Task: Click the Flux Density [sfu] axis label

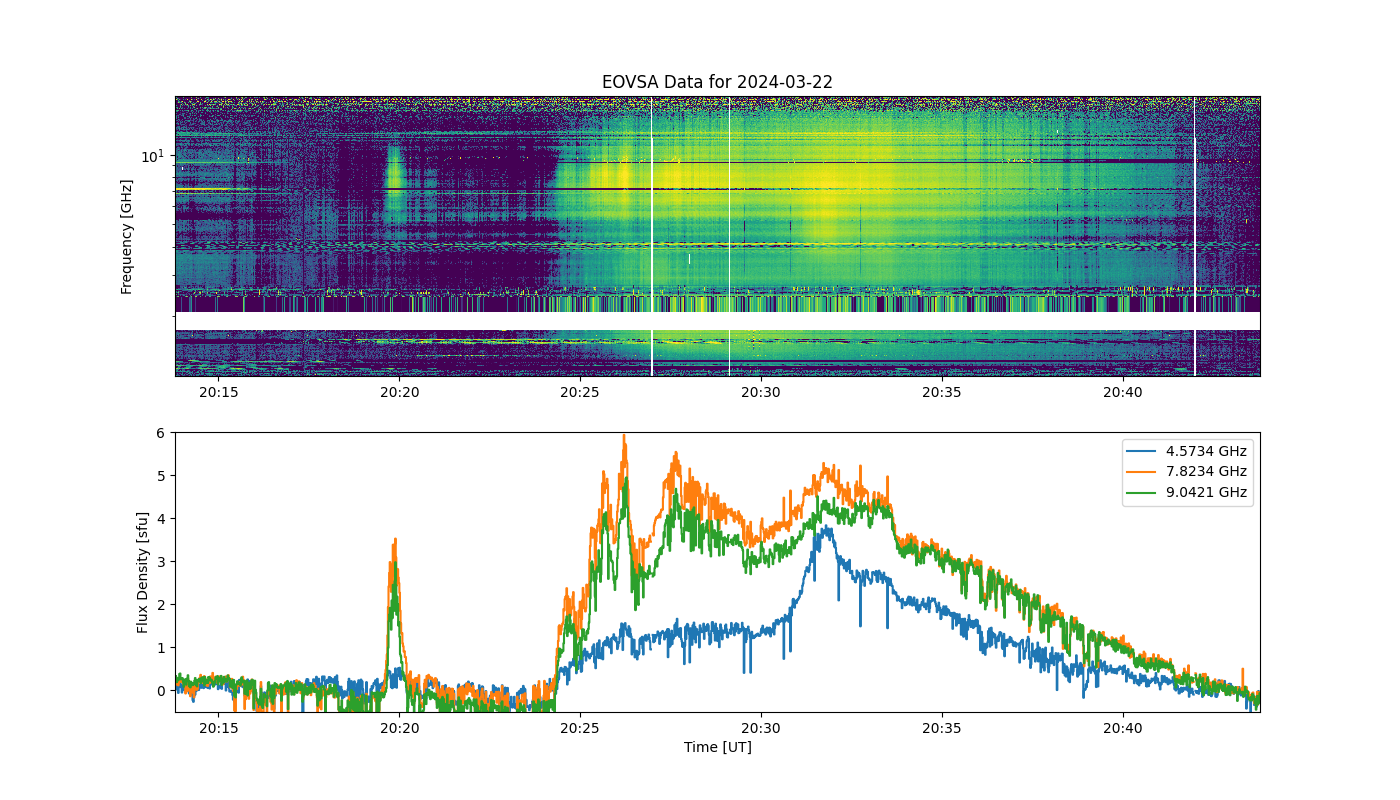Action: pos(143,572)
